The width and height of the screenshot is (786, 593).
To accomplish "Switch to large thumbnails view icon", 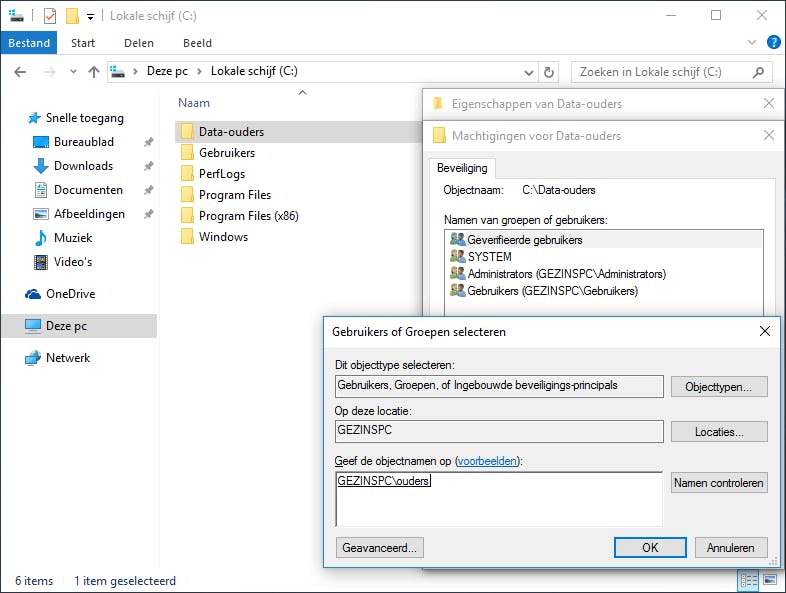I will pyautogui.click(x=770, y=580).
